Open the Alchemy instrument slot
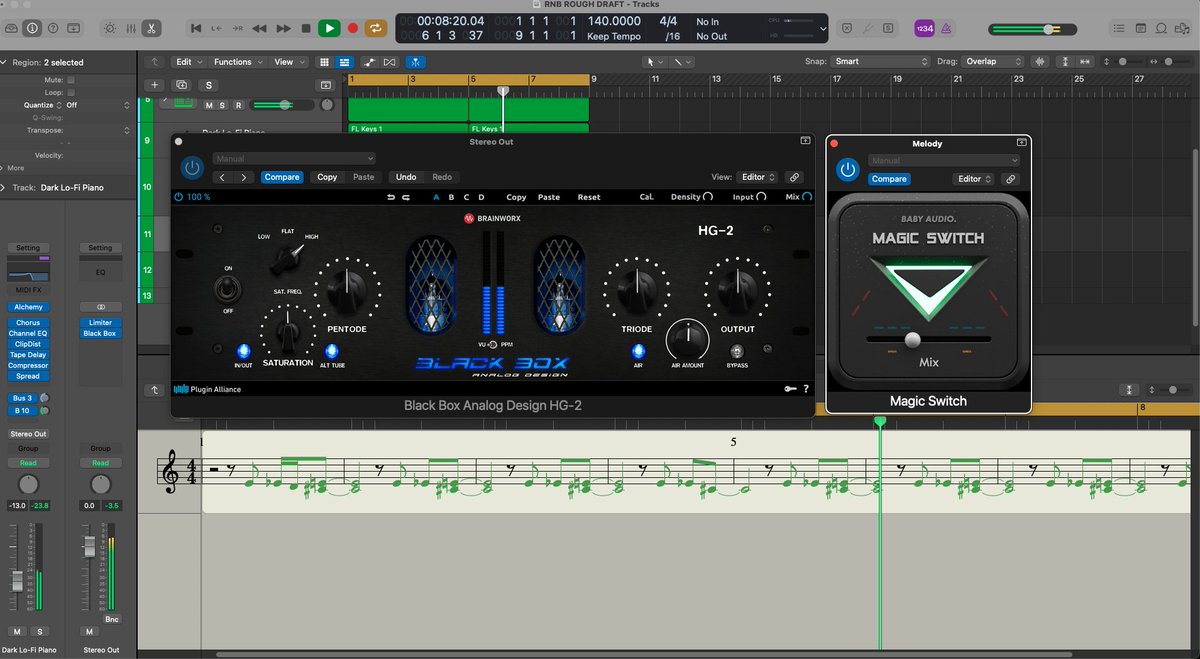Viewport: 1200px width, 659px height. [x=28, y=307]
